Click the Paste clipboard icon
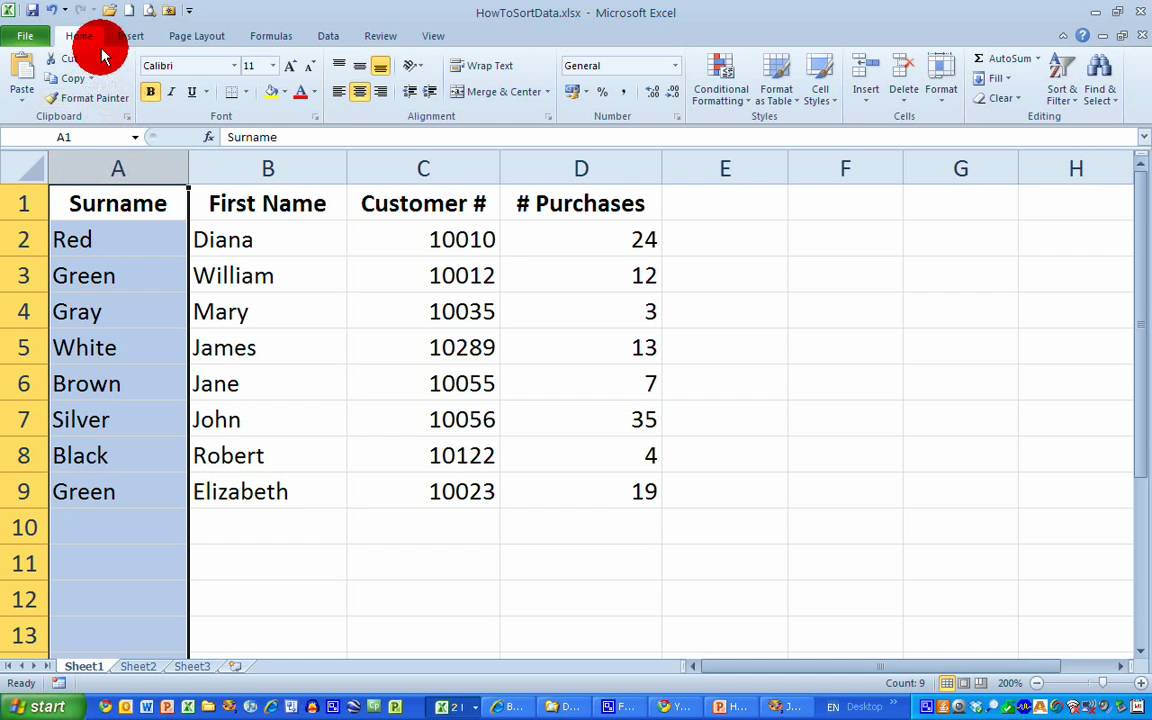The width and height of the screenshot is (1152, 720). [22, 66]
